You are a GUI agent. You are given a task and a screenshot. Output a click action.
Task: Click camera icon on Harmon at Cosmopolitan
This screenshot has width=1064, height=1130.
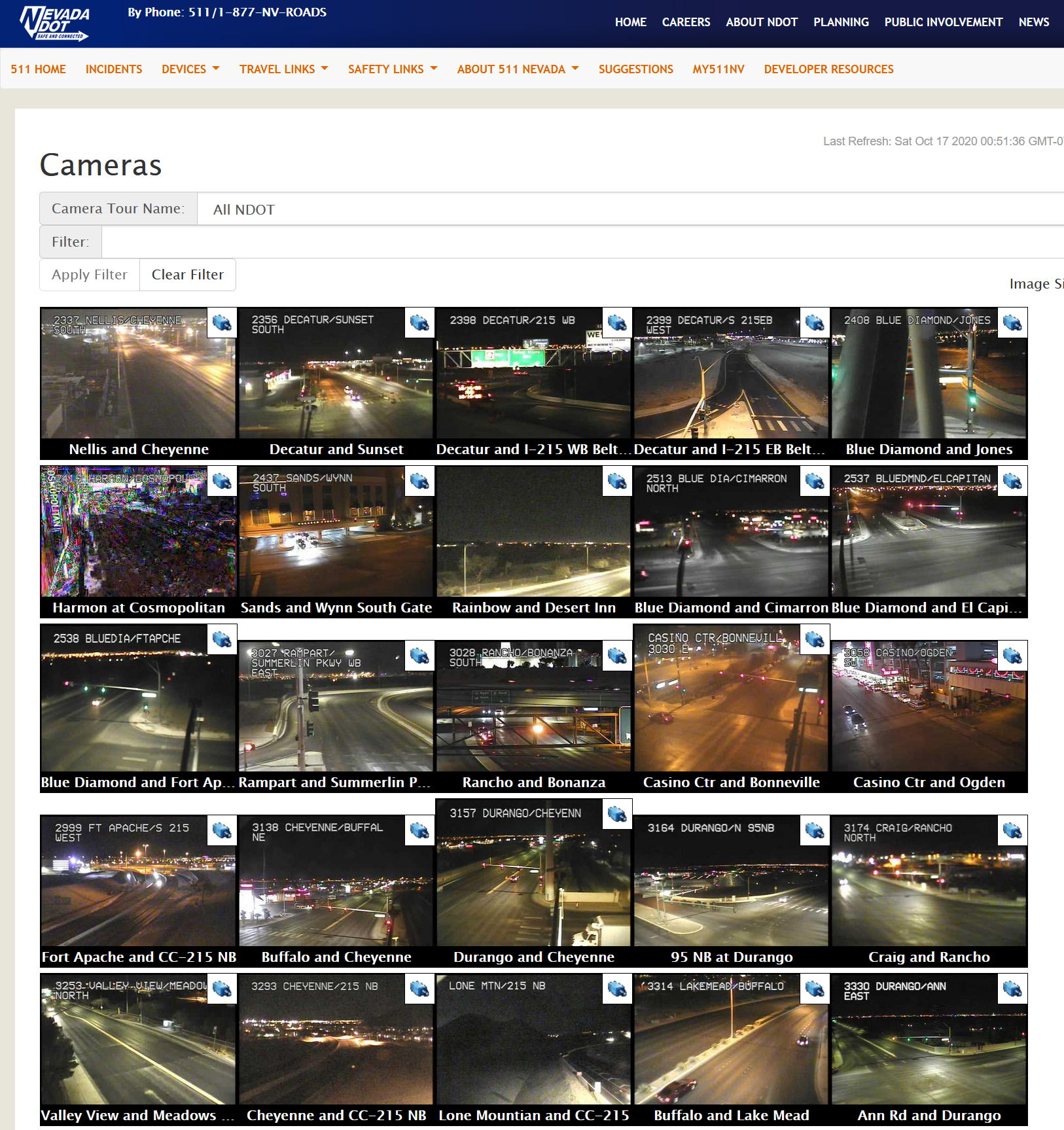(222, 482)
